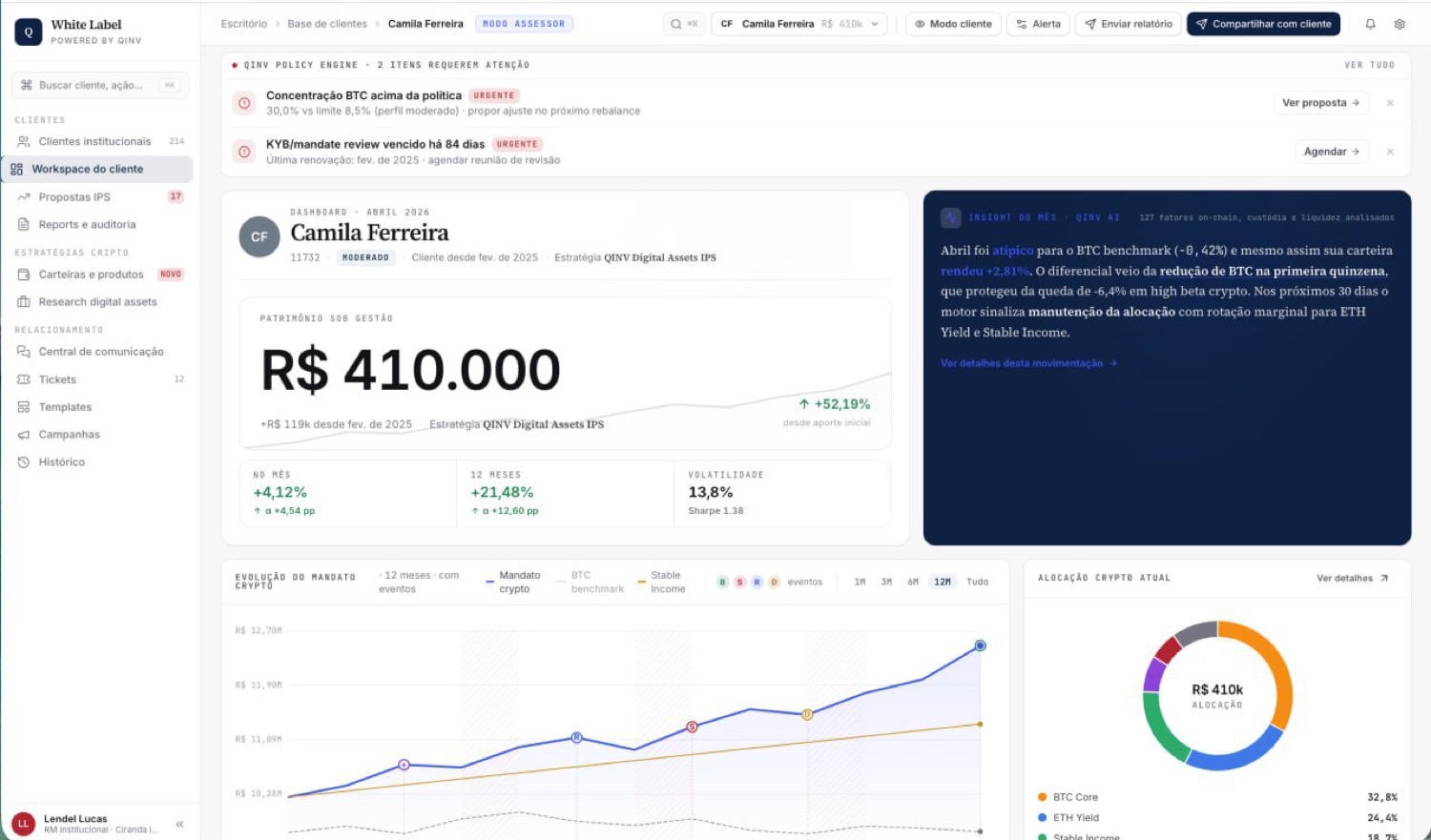The height and width of the screenshot is (840, 1431).
Task: Open the notifications bell icon
Action: [1370, 24]
